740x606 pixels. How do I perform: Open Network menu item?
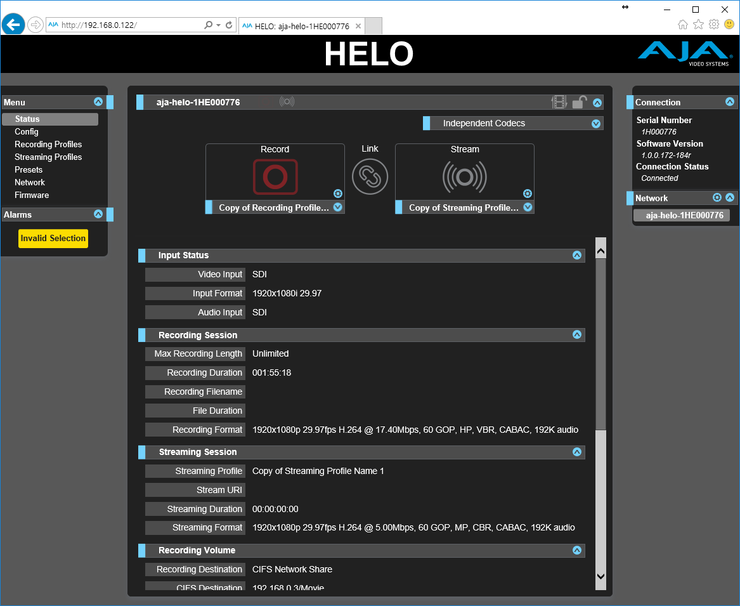tap(30, 183)
